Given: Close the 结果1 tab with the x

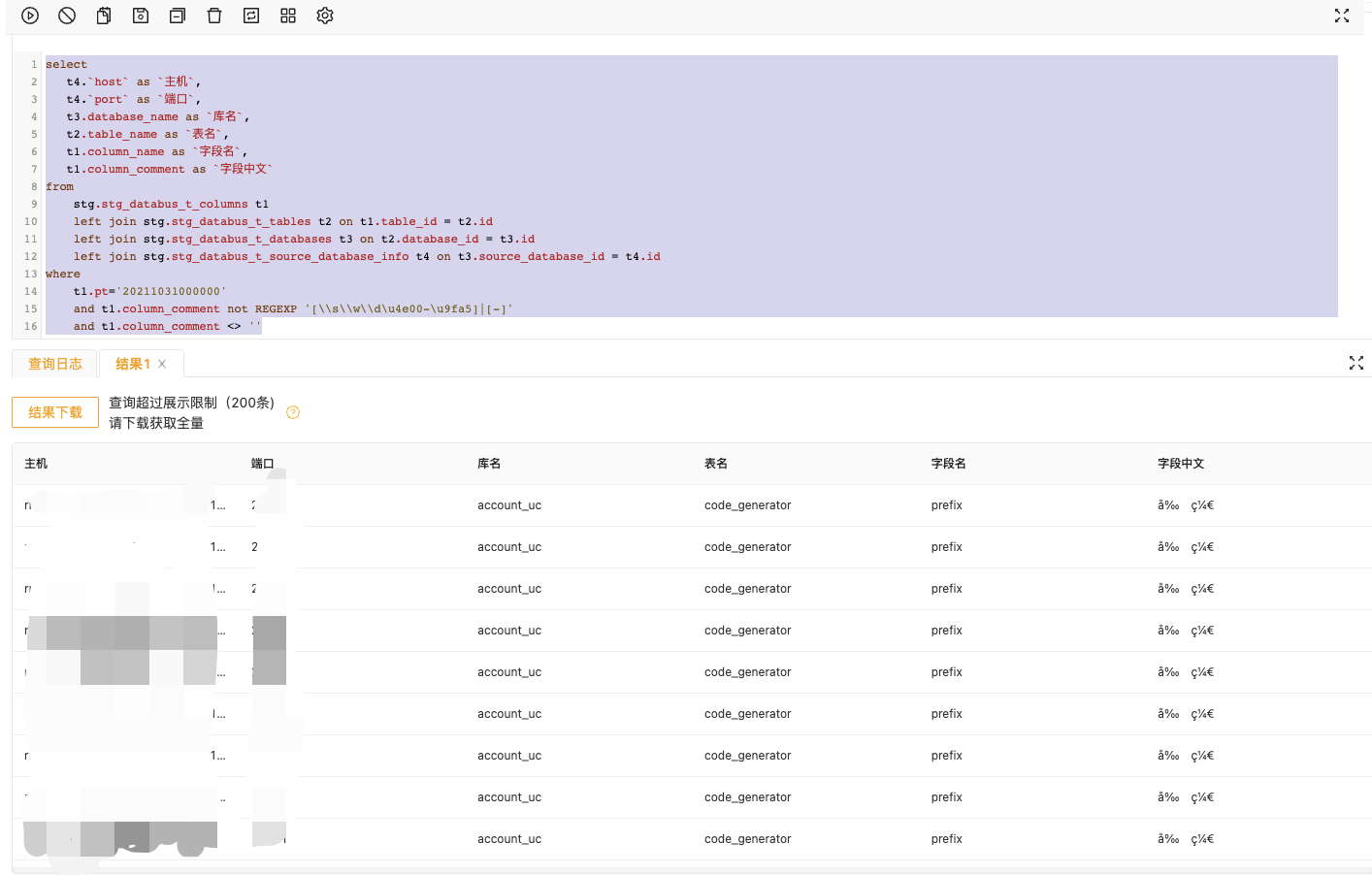Looking at the screenshot, I should pyautogui.click(x=162, y=364).
